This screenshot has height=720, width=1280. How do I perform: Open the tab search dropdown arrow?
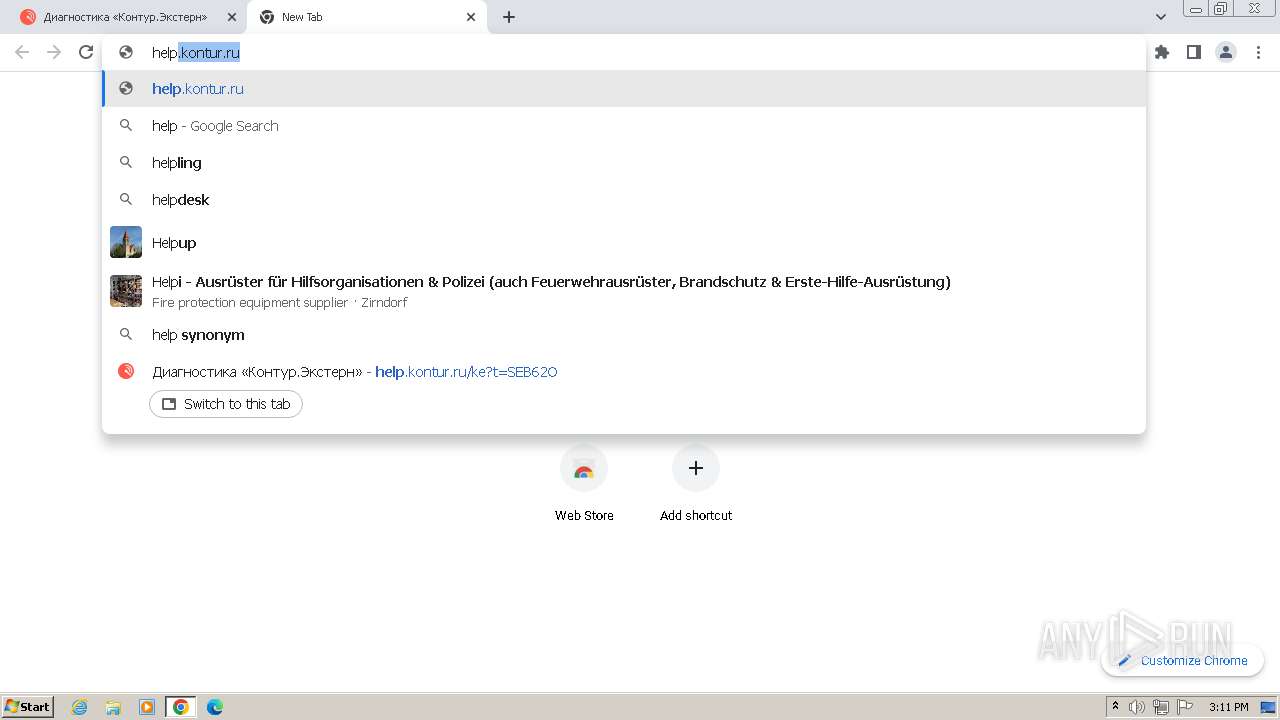[x=1161, y=17]
